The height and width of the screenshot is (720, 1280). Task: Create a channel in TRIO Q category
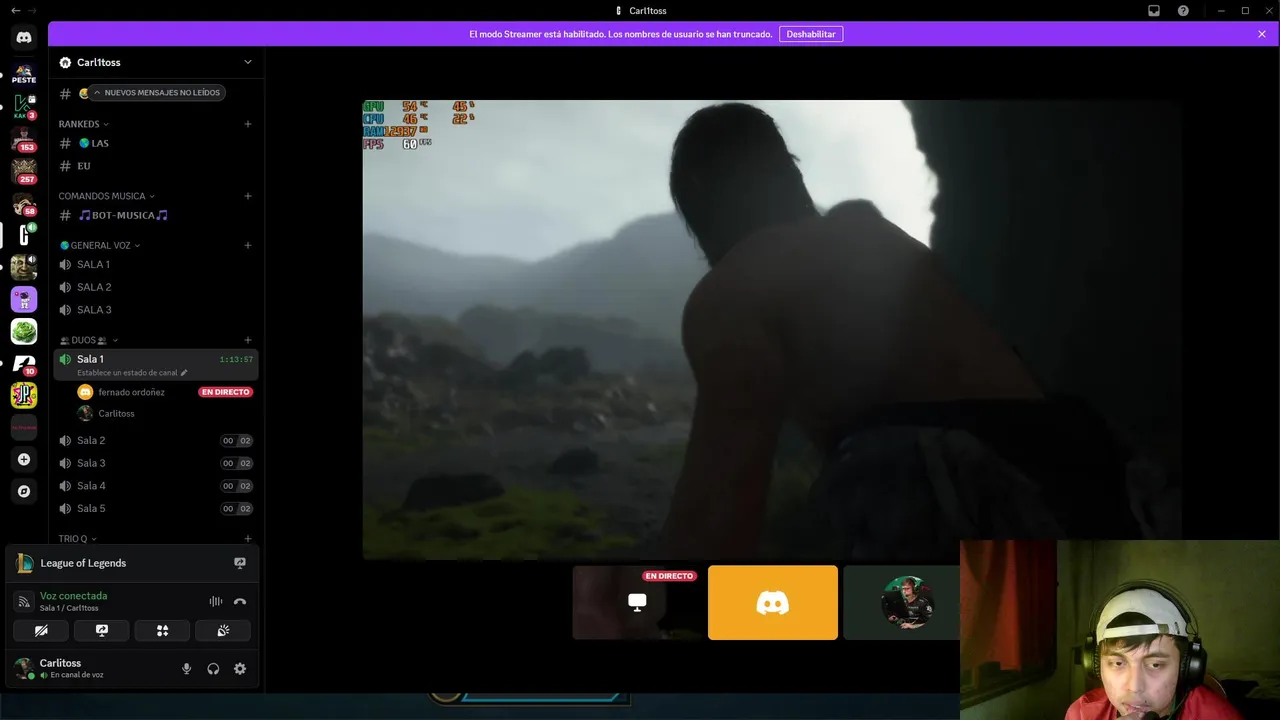248,539
